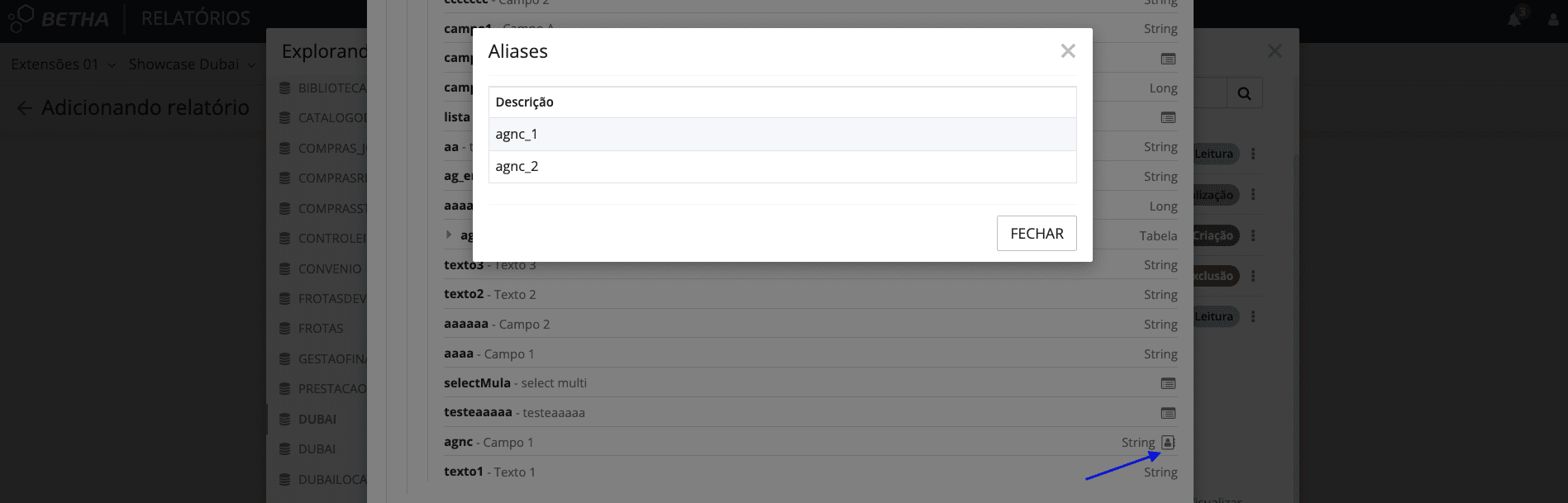
Task: Click the aliases icon beside agnc String
Action: tap(1168, 442)
